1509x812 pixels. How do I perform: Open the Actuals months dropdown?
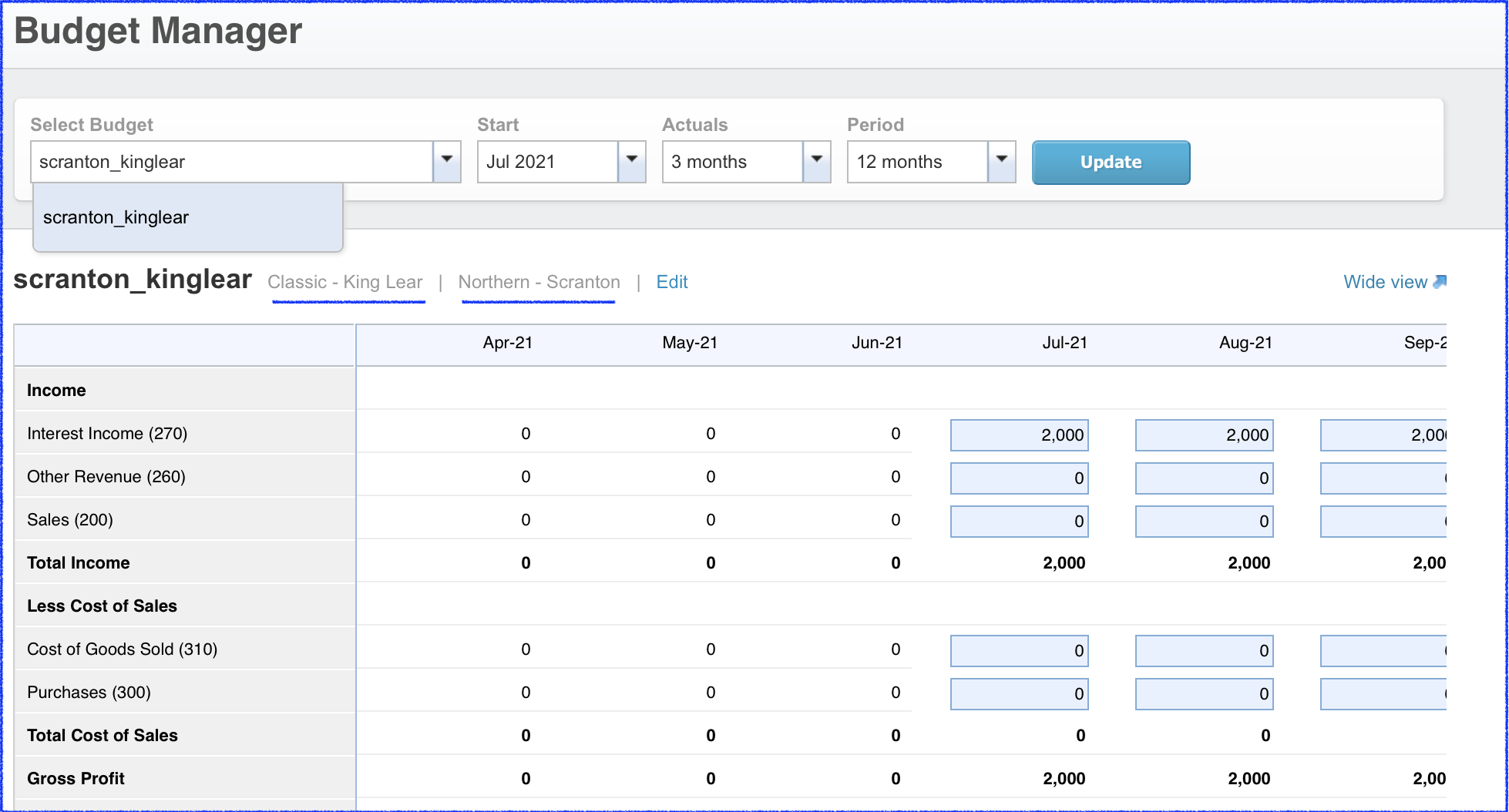click(816, 162)
